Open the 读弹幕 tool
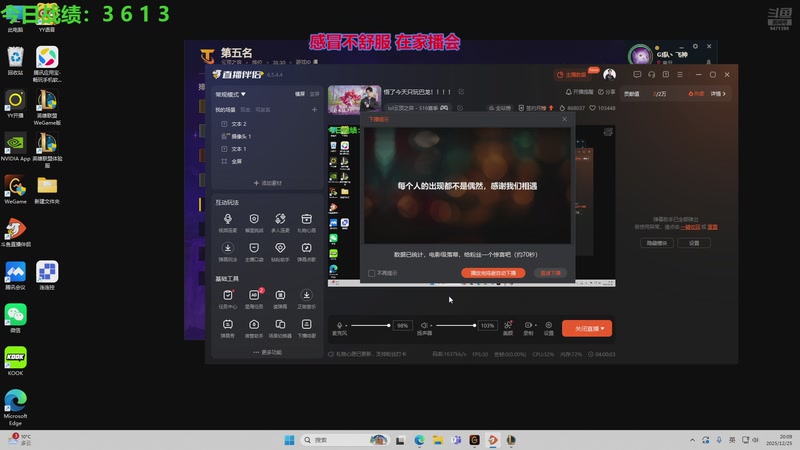Image resolution: width=800 pixels, height=450 pixels. (280, 299)
